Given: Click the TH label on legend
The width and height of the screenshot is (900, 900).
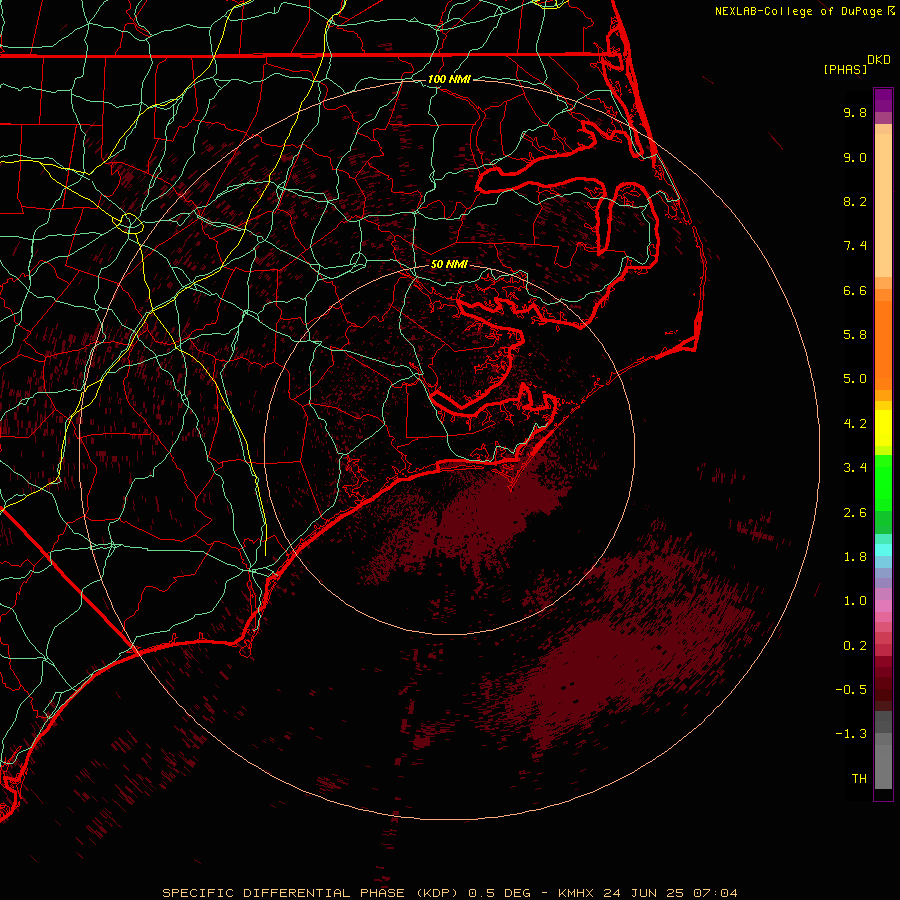Looking at the screenshot, I should coord(859,779).
